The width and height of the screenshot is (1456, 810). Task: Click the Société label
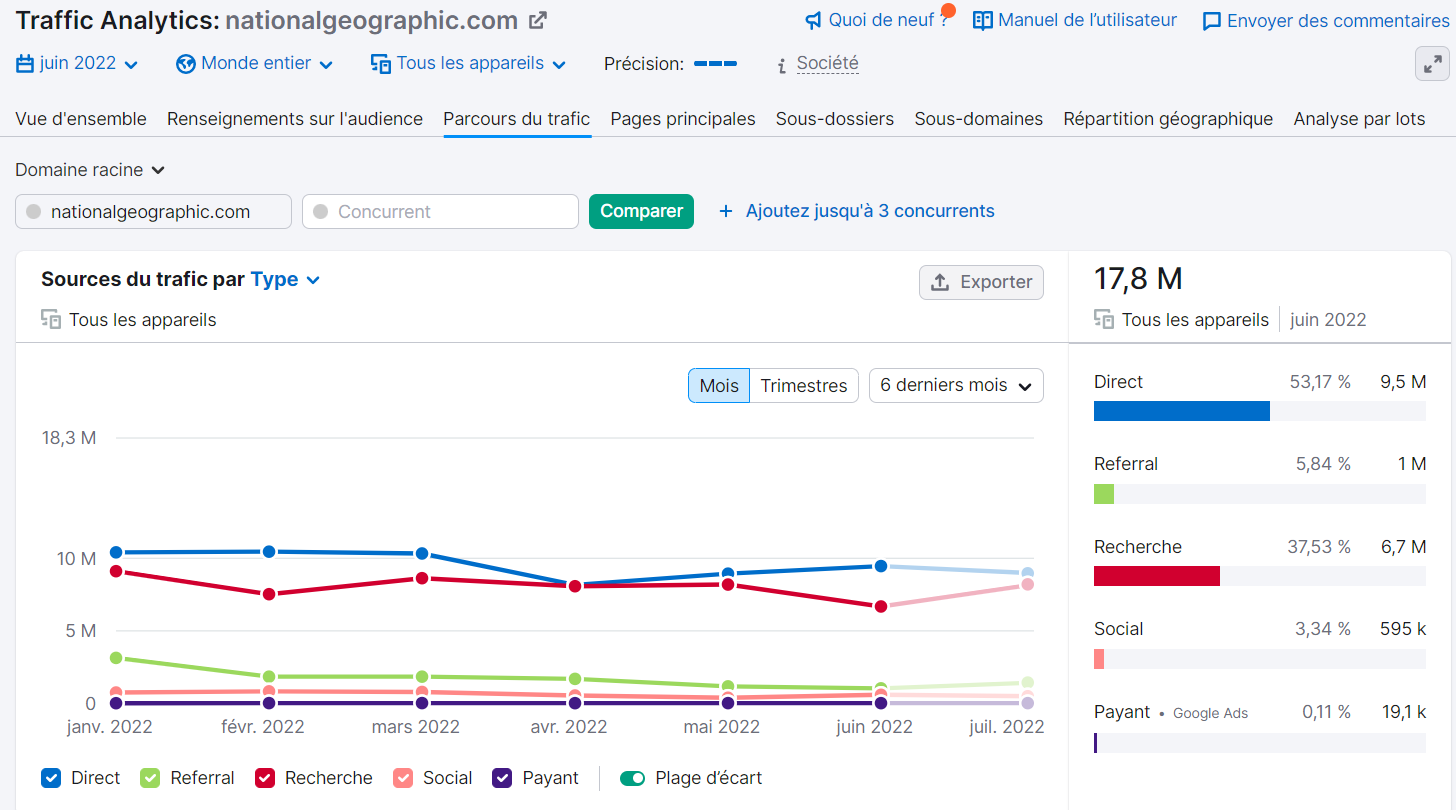[x=827, y=64]
